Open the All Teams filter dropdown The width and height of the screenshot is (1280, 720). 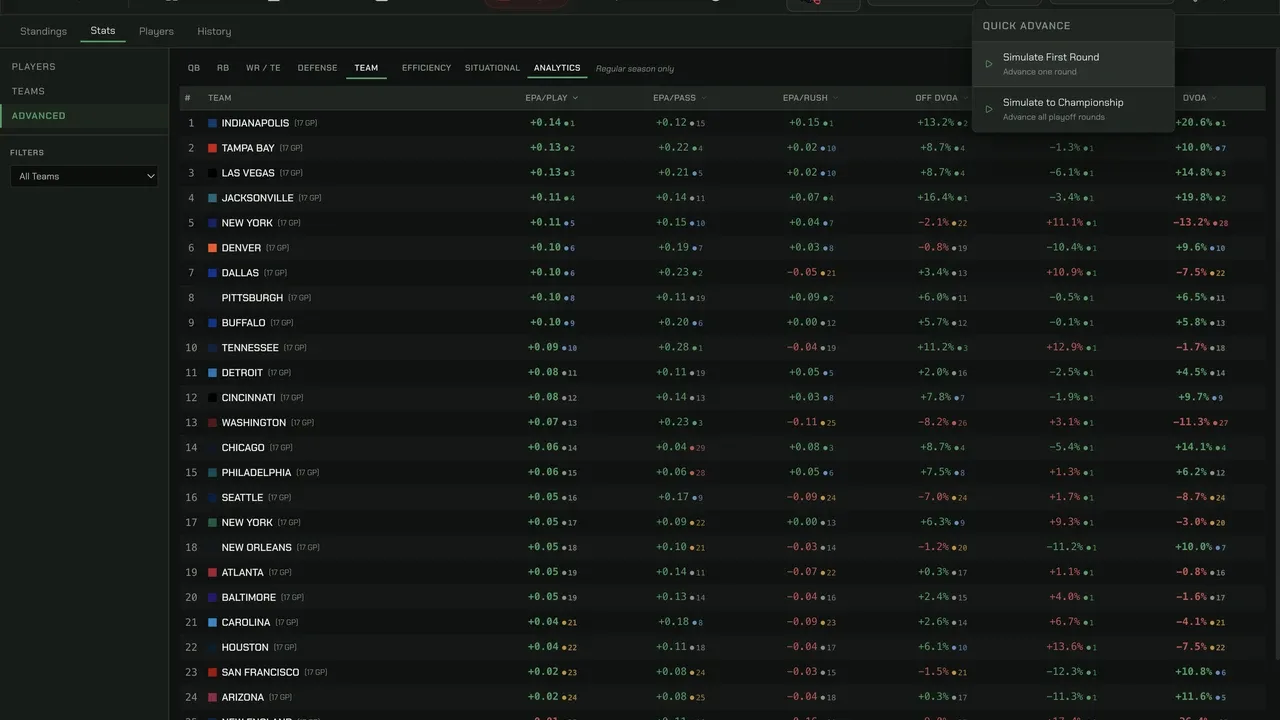tap(84, 176)
